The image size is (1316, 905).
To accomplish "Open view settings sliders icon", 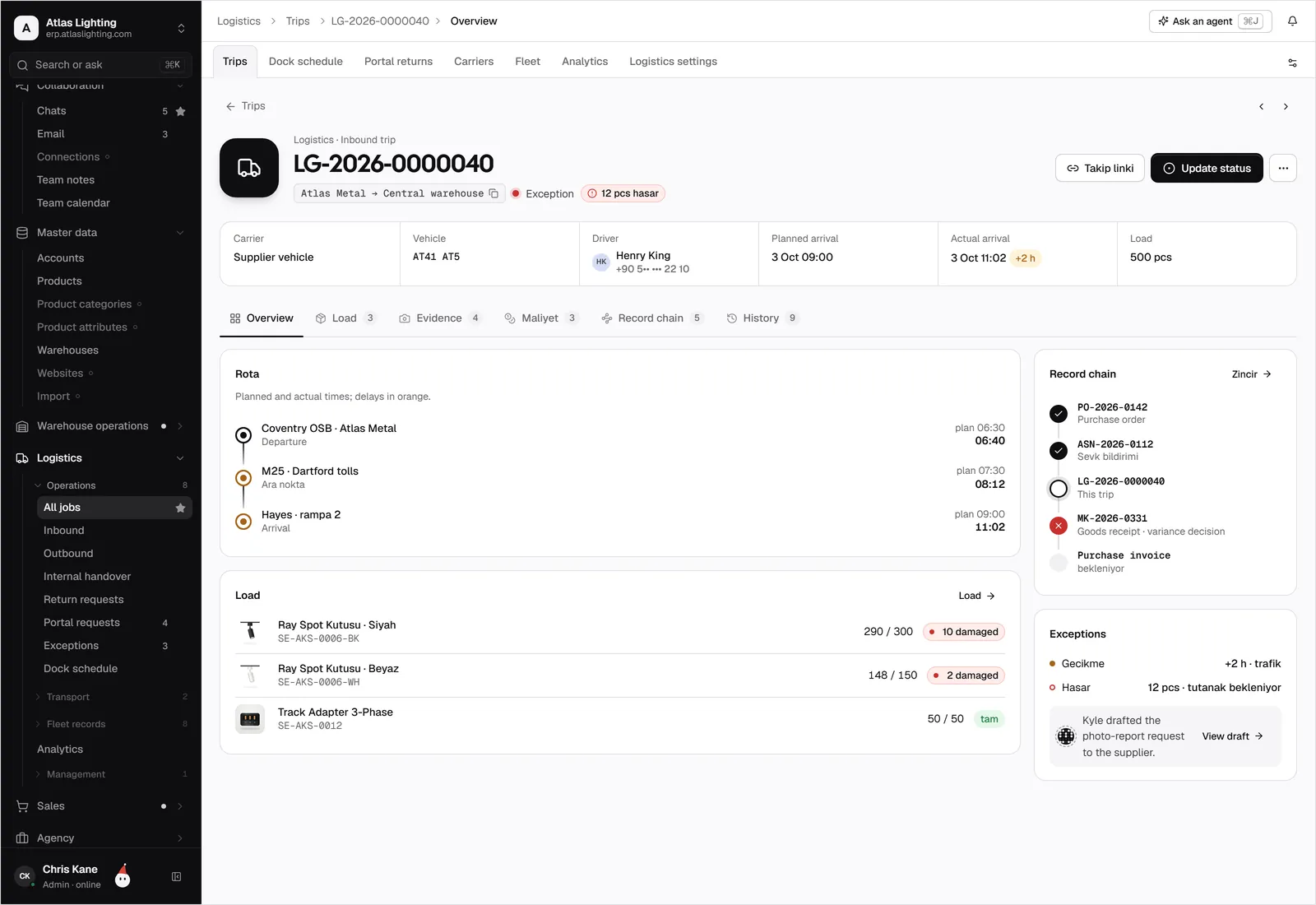I will tap(1292, 63).
